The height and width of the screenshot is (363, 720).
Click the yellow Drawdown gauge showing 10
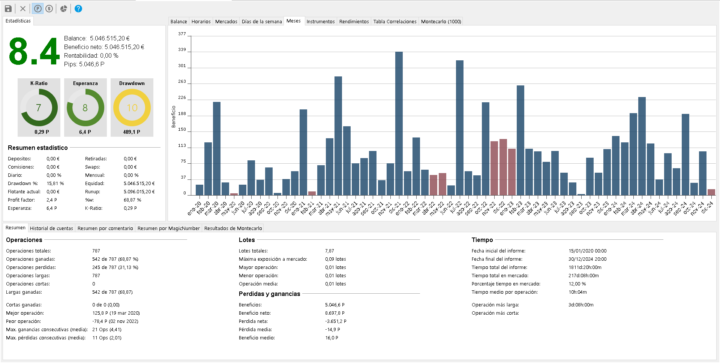(132, 107)
